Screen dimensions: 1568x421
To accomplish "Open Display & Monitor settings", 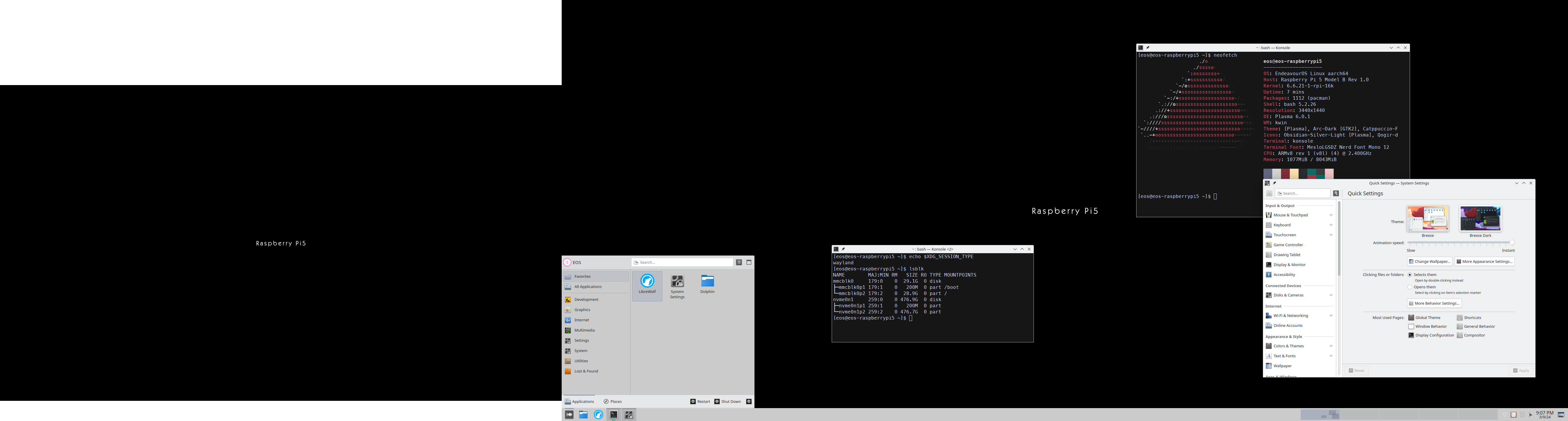I will tap(1299, 265).
